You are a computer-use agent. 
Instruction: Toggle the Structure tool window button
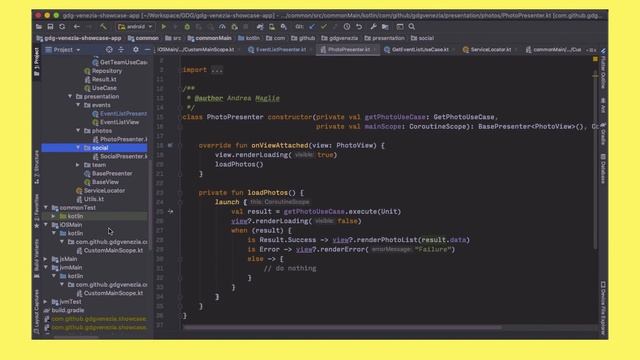click(x=36, y=167)
